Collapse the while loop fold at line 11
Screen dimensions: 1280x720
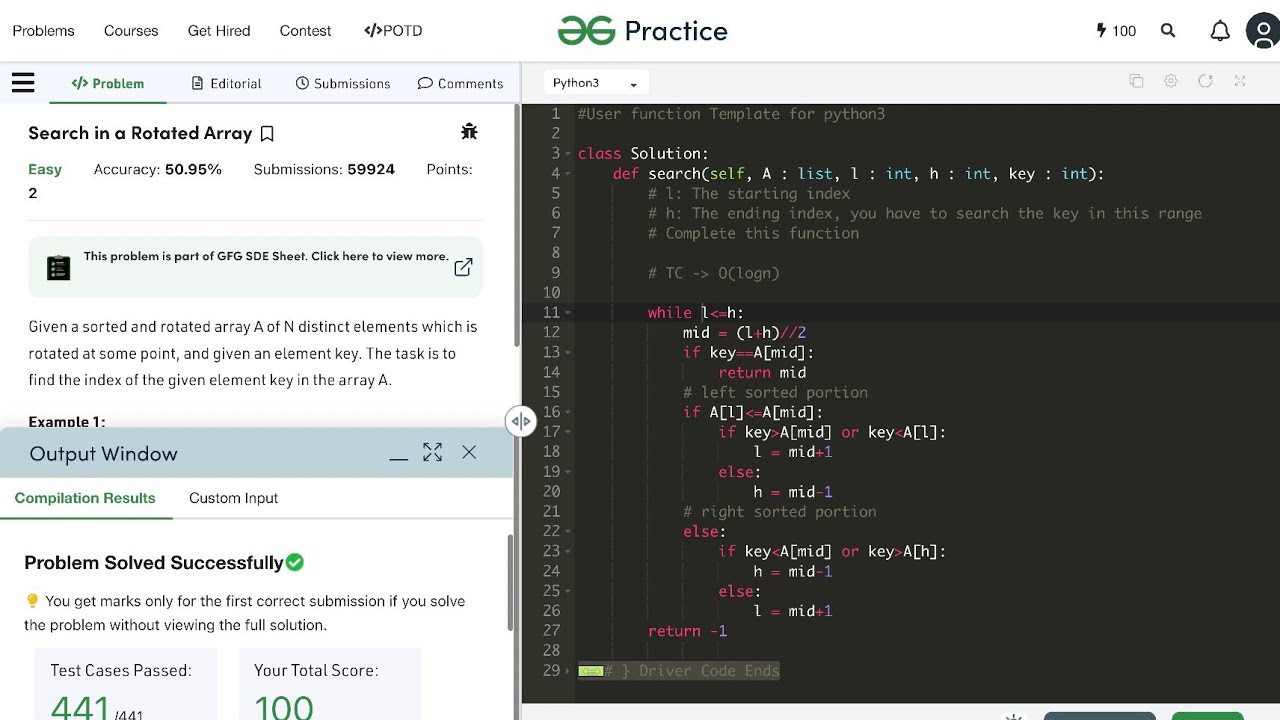click(x=568, y=313)
